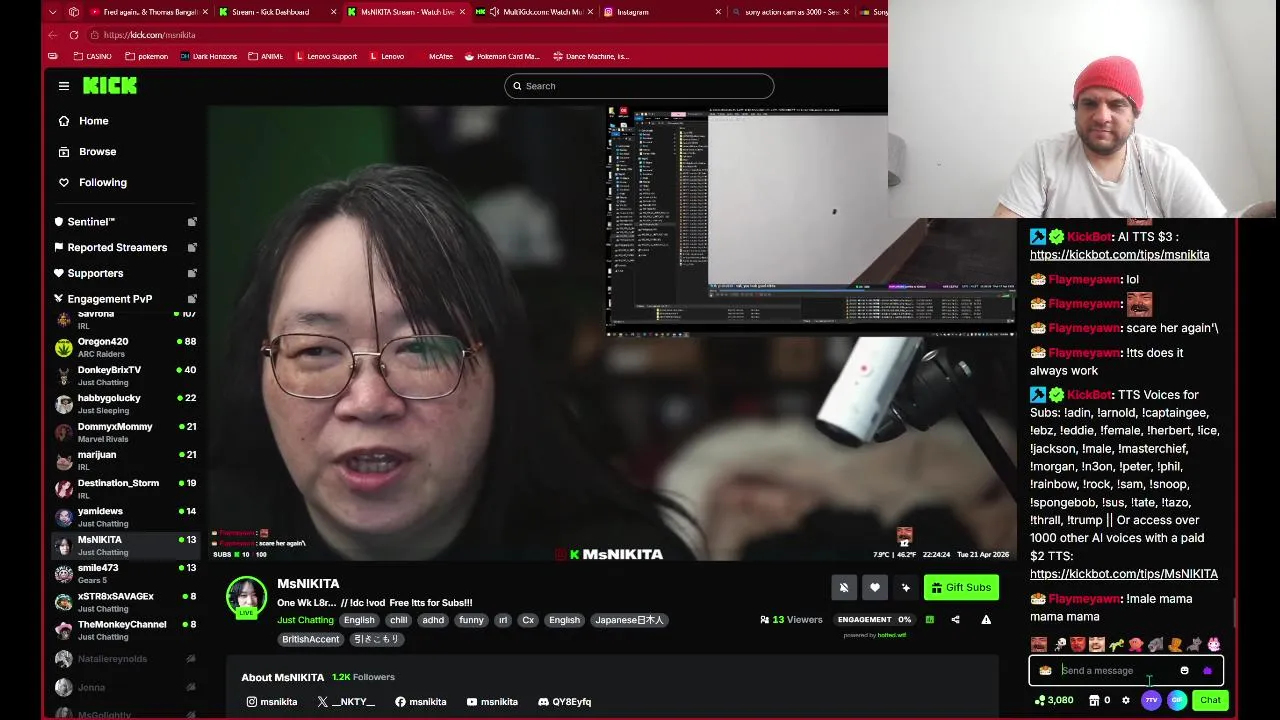Open smile473 channel in sidebar
This screenshot has width=1280, height=720.
(125, 573)
